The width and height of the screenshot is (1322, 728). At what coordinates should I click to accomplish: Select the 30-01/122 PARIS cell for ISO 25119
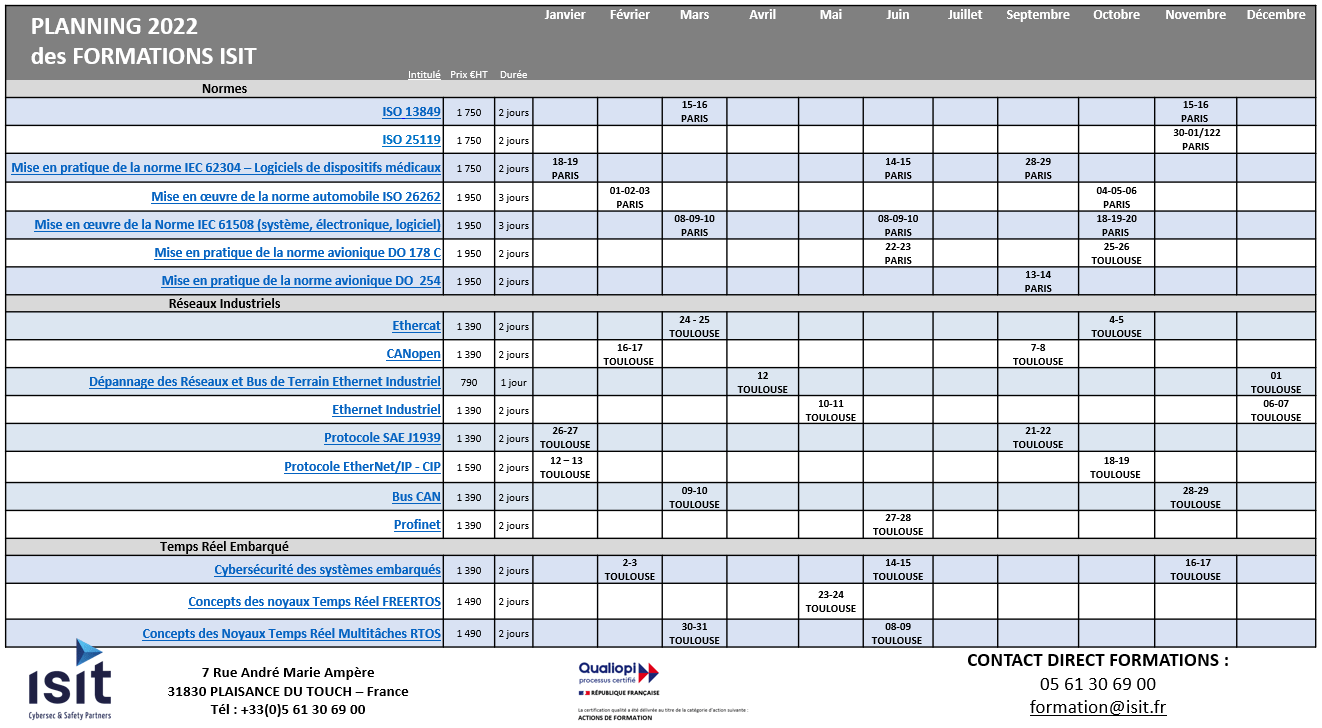1195,139
